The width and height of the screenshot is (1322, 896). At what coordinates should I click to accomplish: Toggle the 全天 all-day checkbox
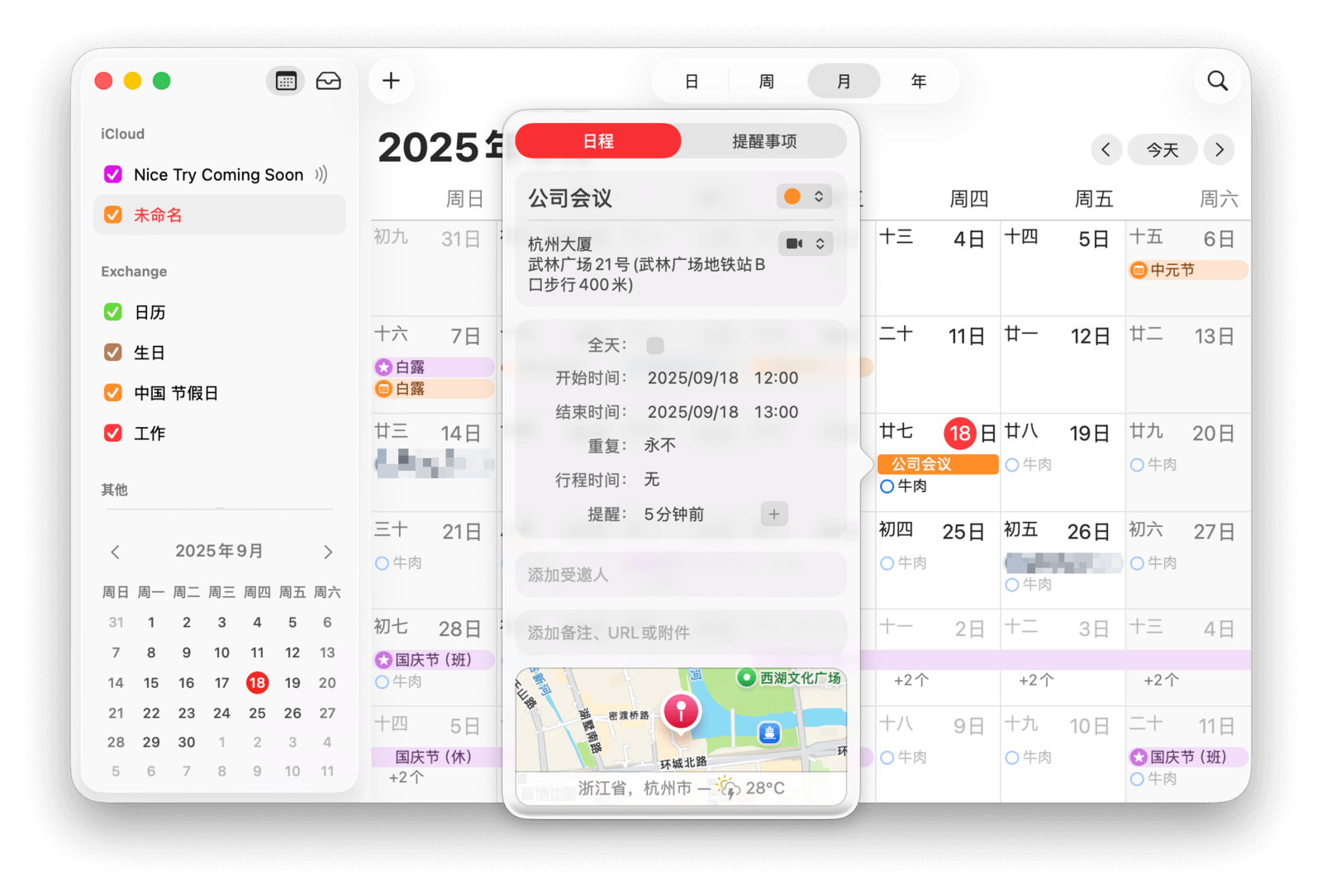tap(654, 345)
